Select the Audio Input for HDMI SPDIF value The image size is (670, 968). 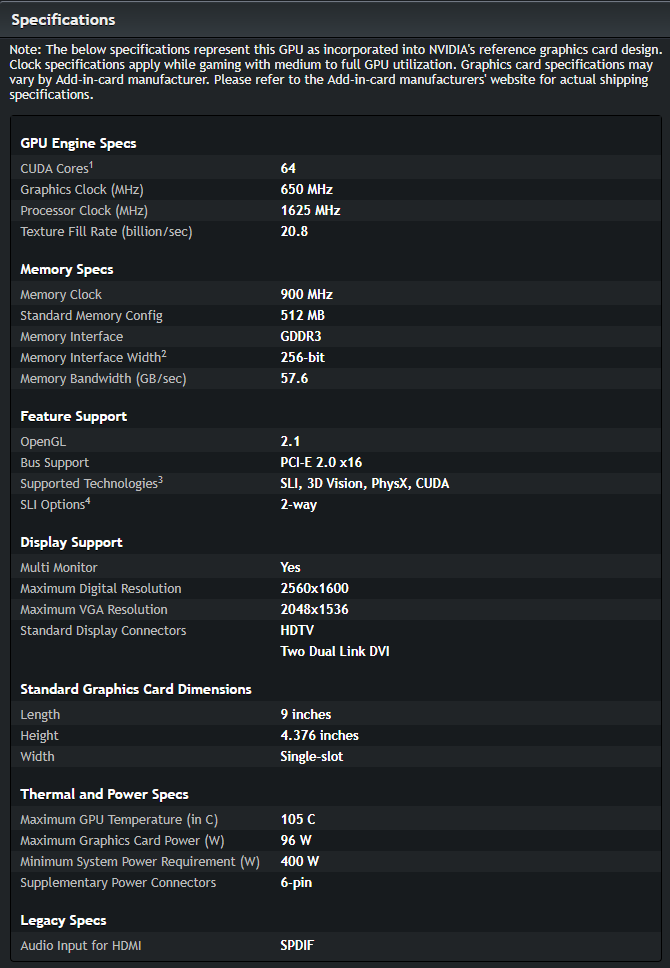(297, 945)
